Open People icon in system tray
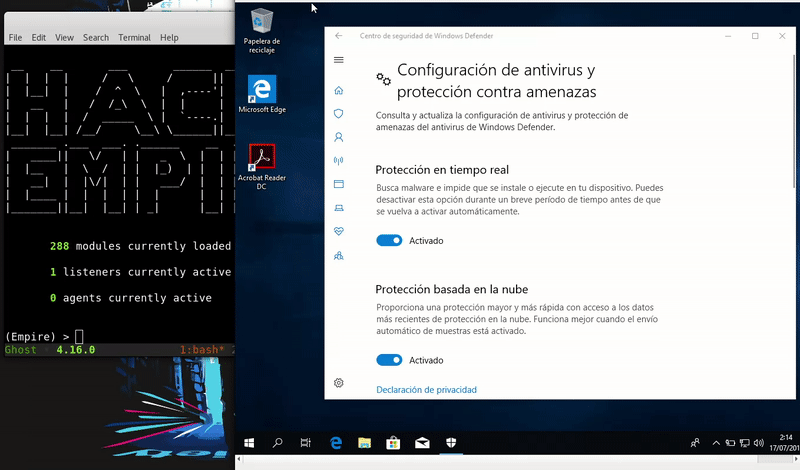The width and height of the screenshot is (800, 470). 695,443
